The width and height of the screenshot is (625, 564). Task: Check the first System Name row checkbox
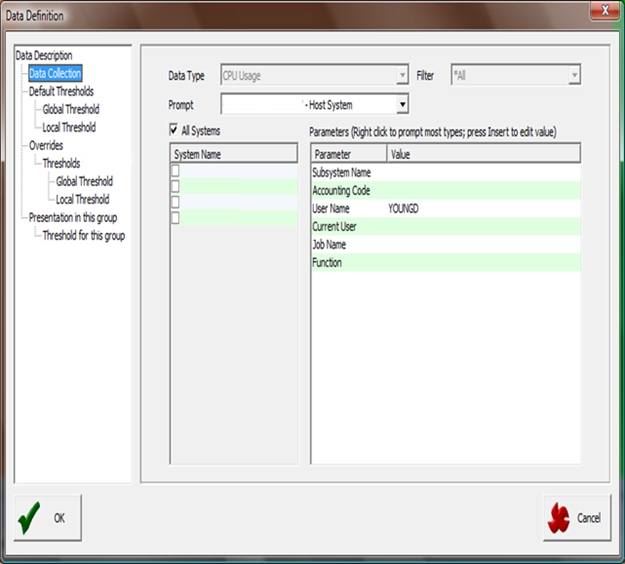(175, 171)
